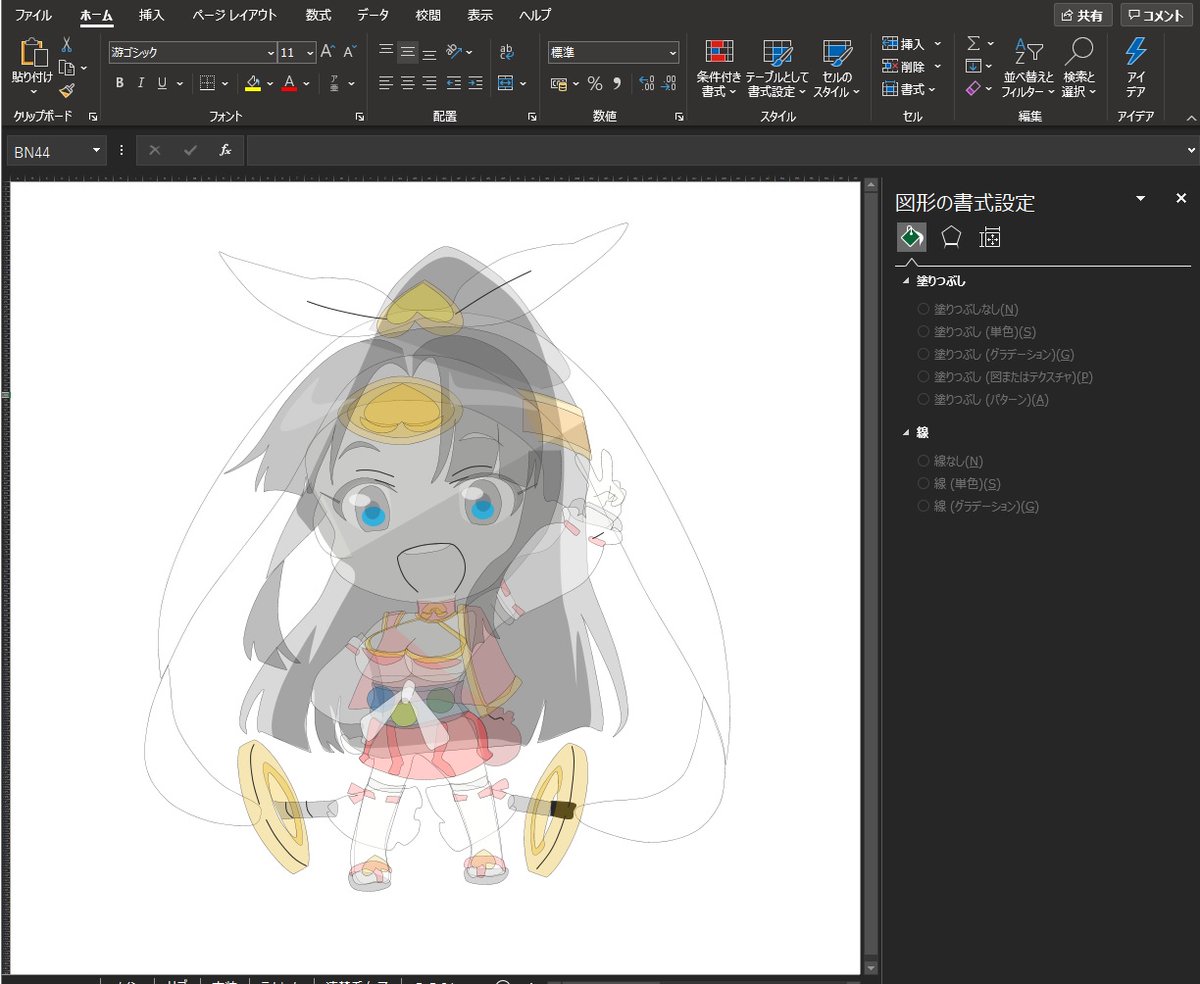Increase indent in alignment group
Viewport: 1200px width, 984px height.
[475, 83]
